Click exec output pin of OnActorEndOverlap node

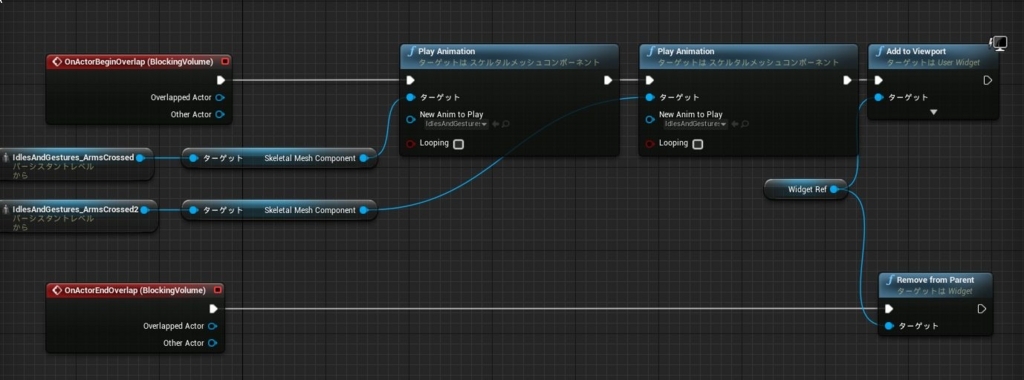(x=213, y=309)
